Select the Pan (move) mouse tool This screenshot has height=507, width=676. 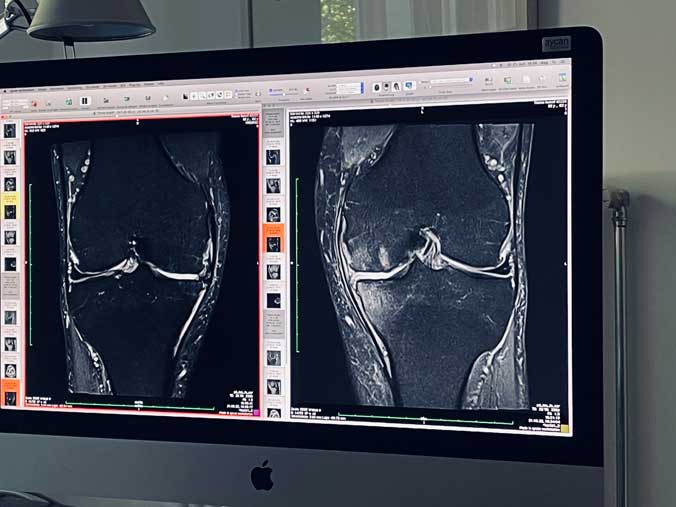[x=194, y=96]
